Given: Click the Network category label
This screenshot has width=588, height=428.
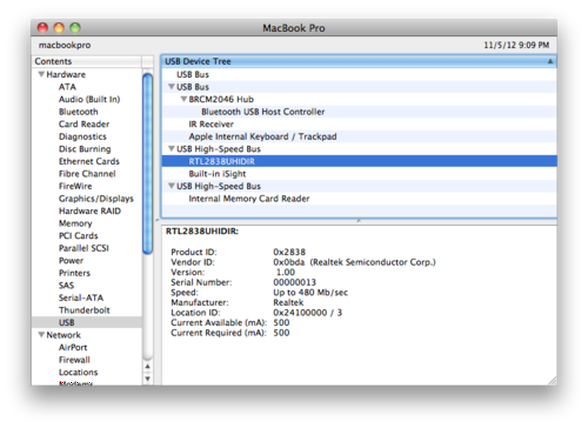Looking at the screenshot, I should [x=63, y=335].
